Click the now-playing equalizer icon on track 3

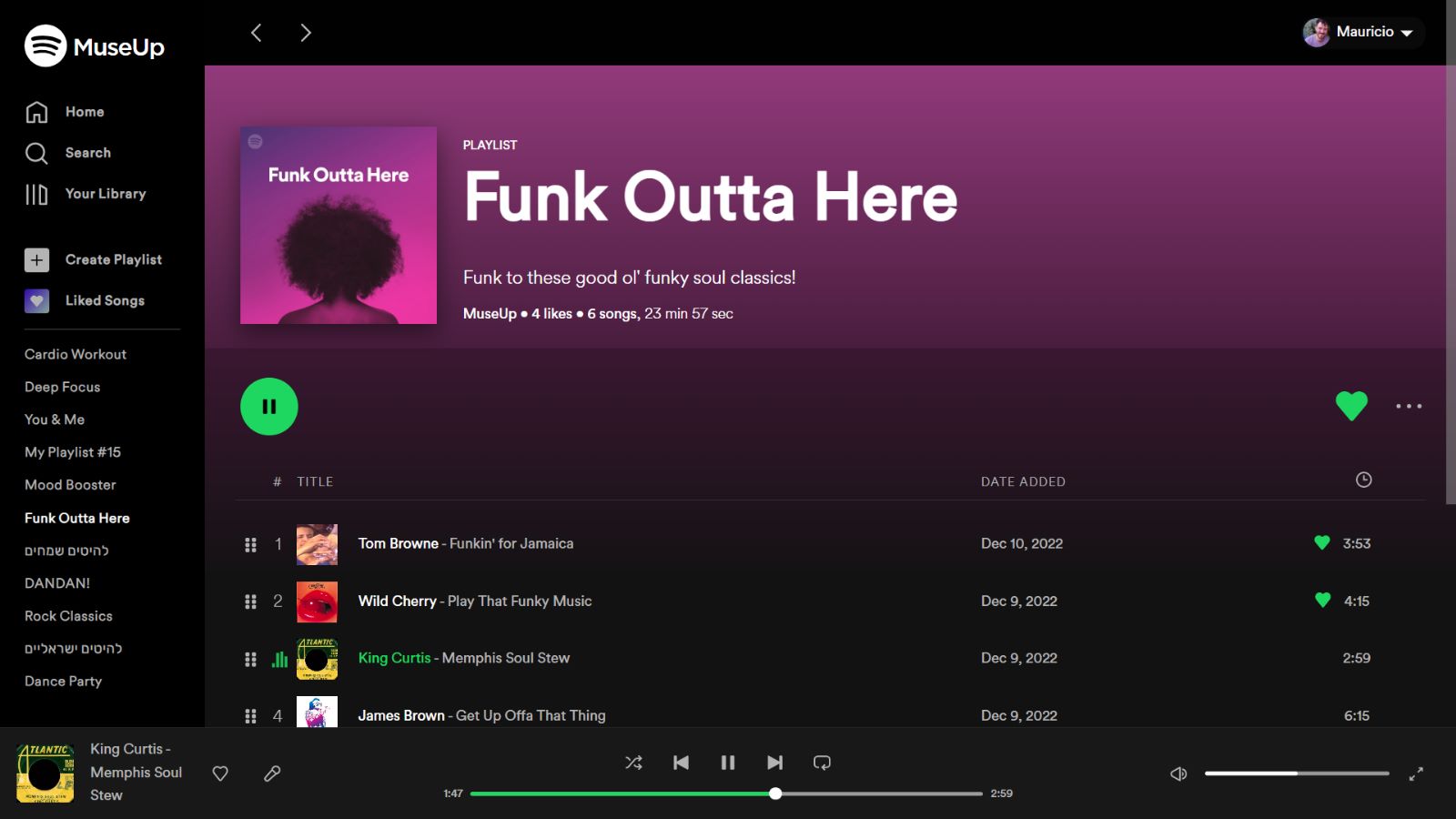pyautogui.click(x=279, y=659)
